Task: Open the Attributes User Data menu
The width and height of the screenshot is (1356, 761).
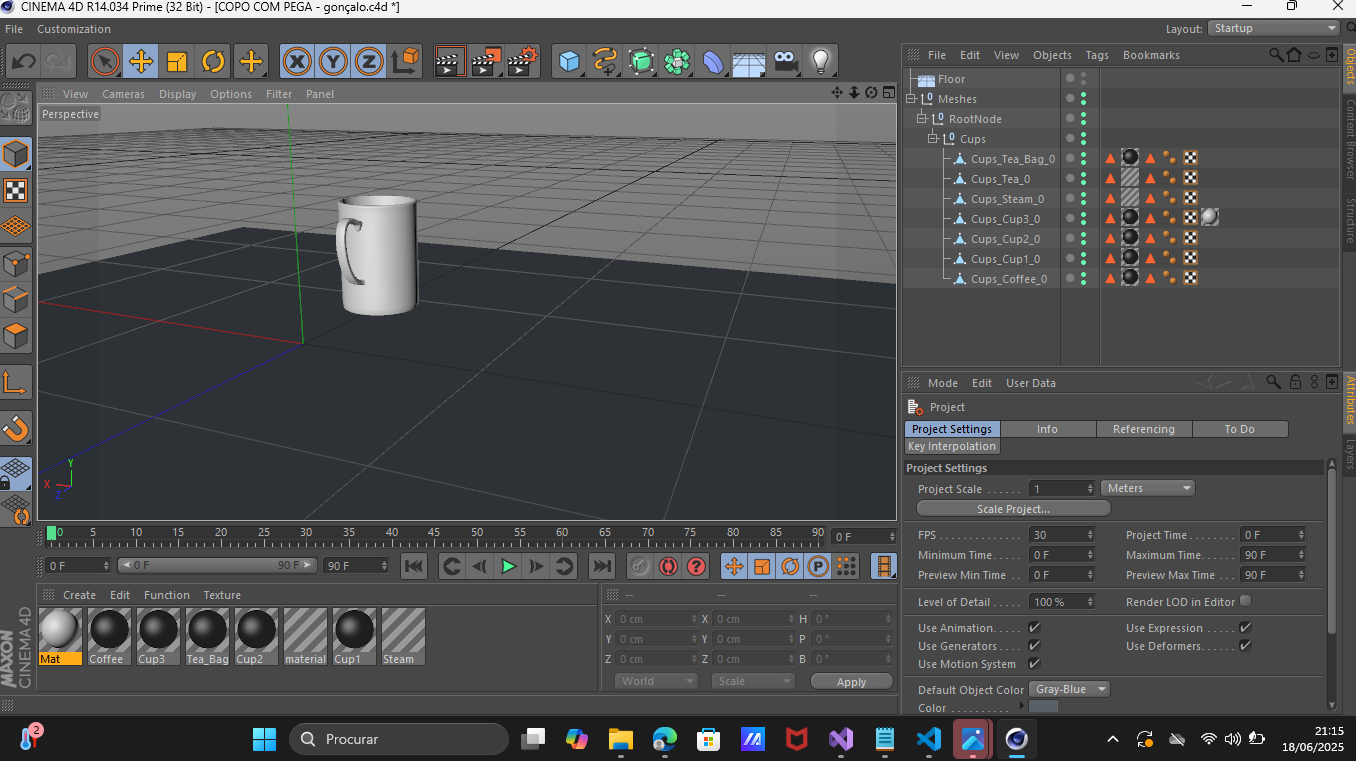Action: click(x=1031, y=383)
